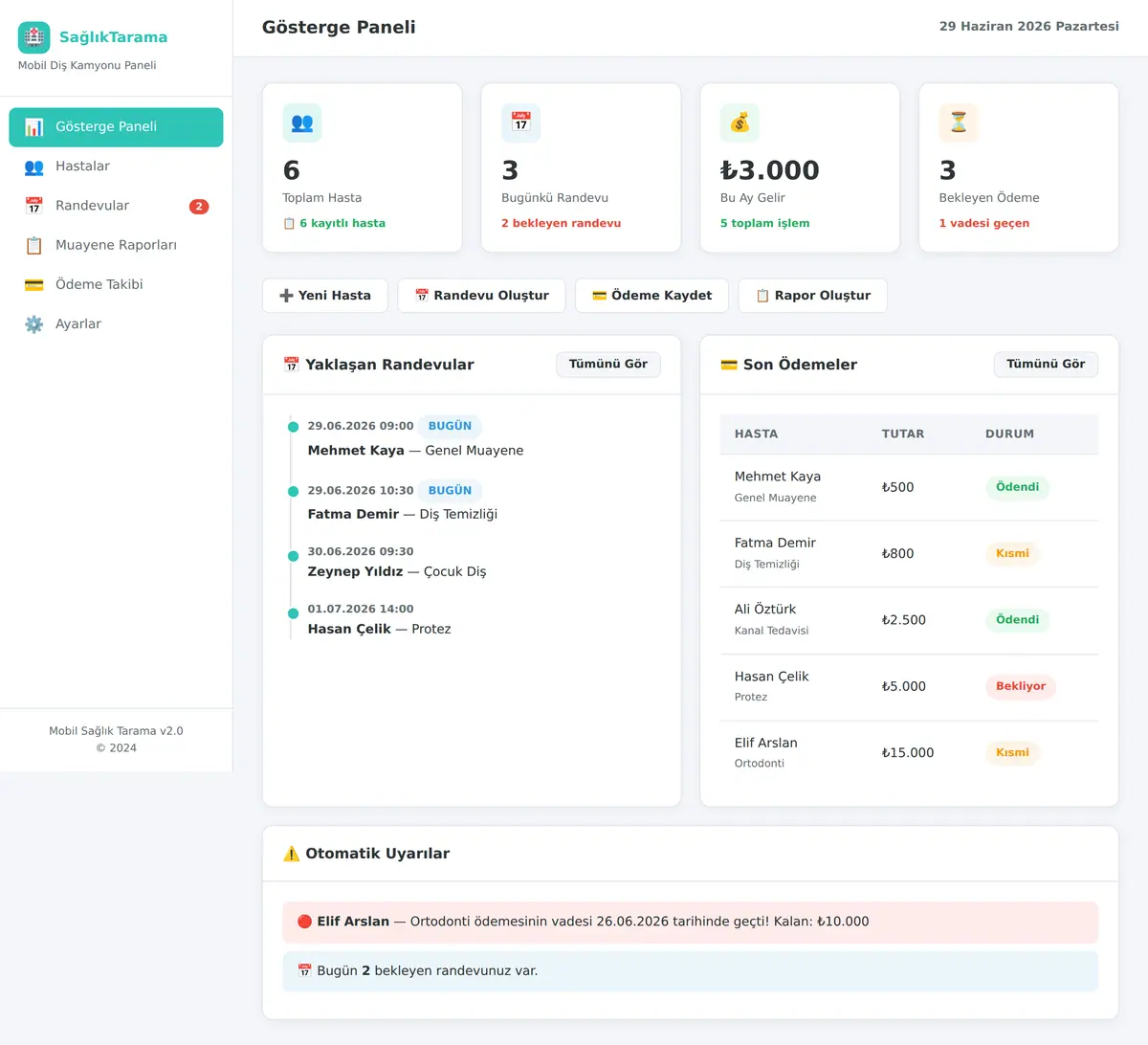Open the Hastalar menu item
This screenshot has height=1045, width=1148.
point(116,167)
